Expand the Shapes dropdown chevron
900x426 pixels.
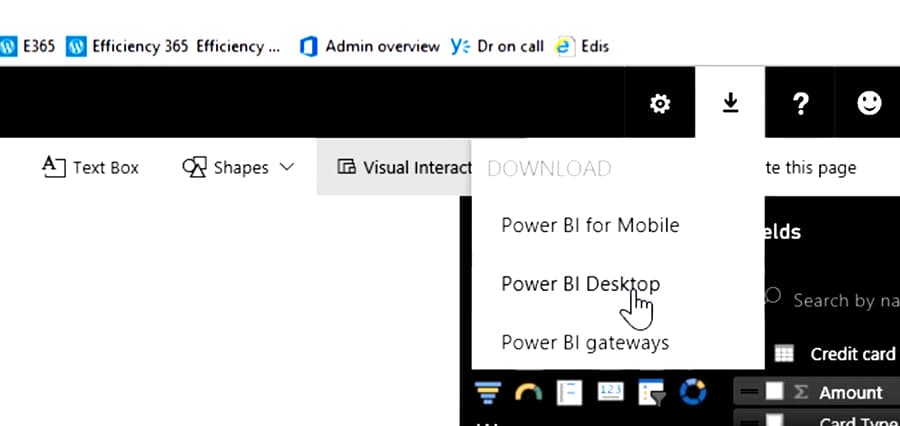[286, 167]
